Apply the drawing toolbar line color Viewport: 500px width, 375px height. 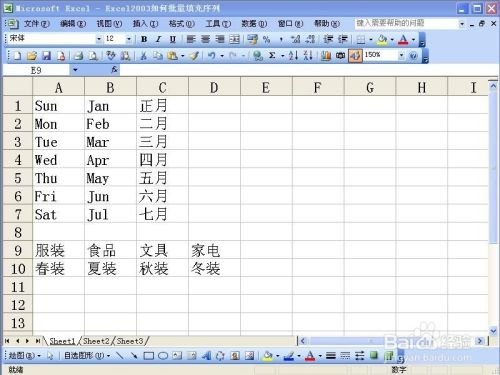click(x=289, y=356)
